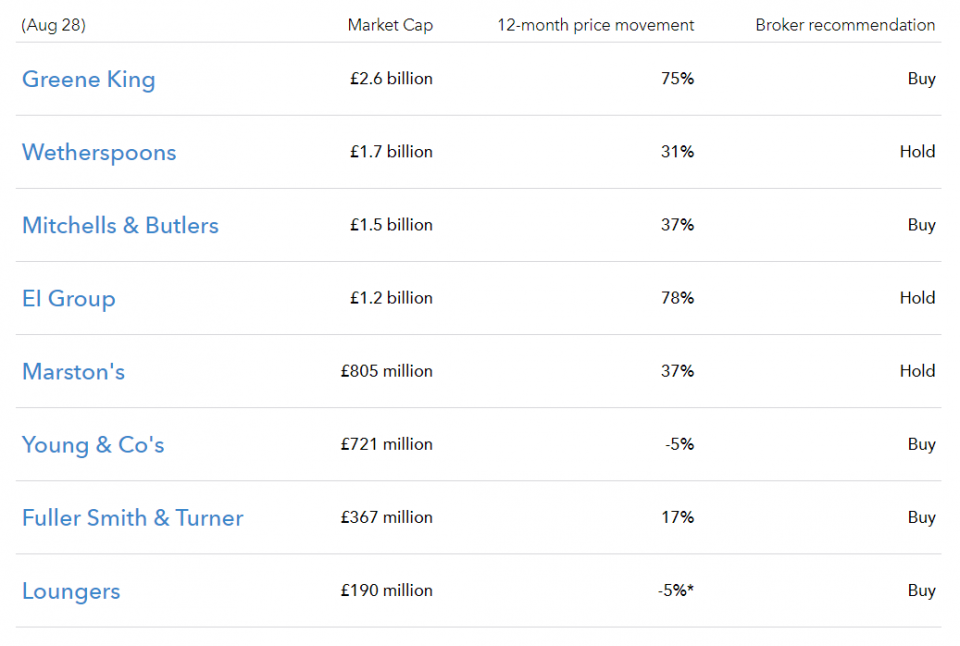Image resolution: width=960 pixels, height=646 pixels.
Task: Click Fuller Smith & Turner's 17% value
Action: (677, 517)
